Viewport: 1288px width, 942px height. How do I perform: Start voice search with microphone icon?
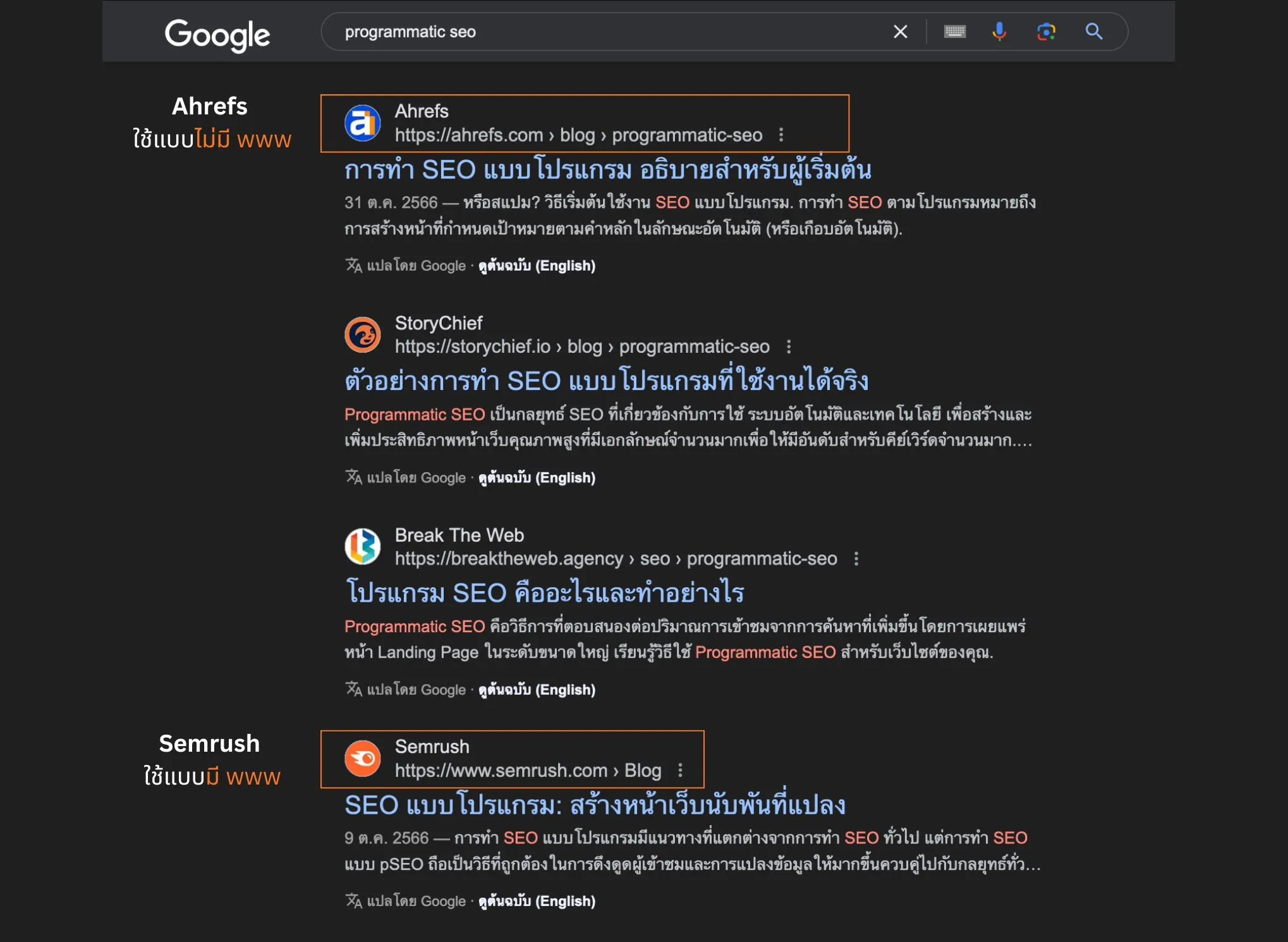point(999,32)
